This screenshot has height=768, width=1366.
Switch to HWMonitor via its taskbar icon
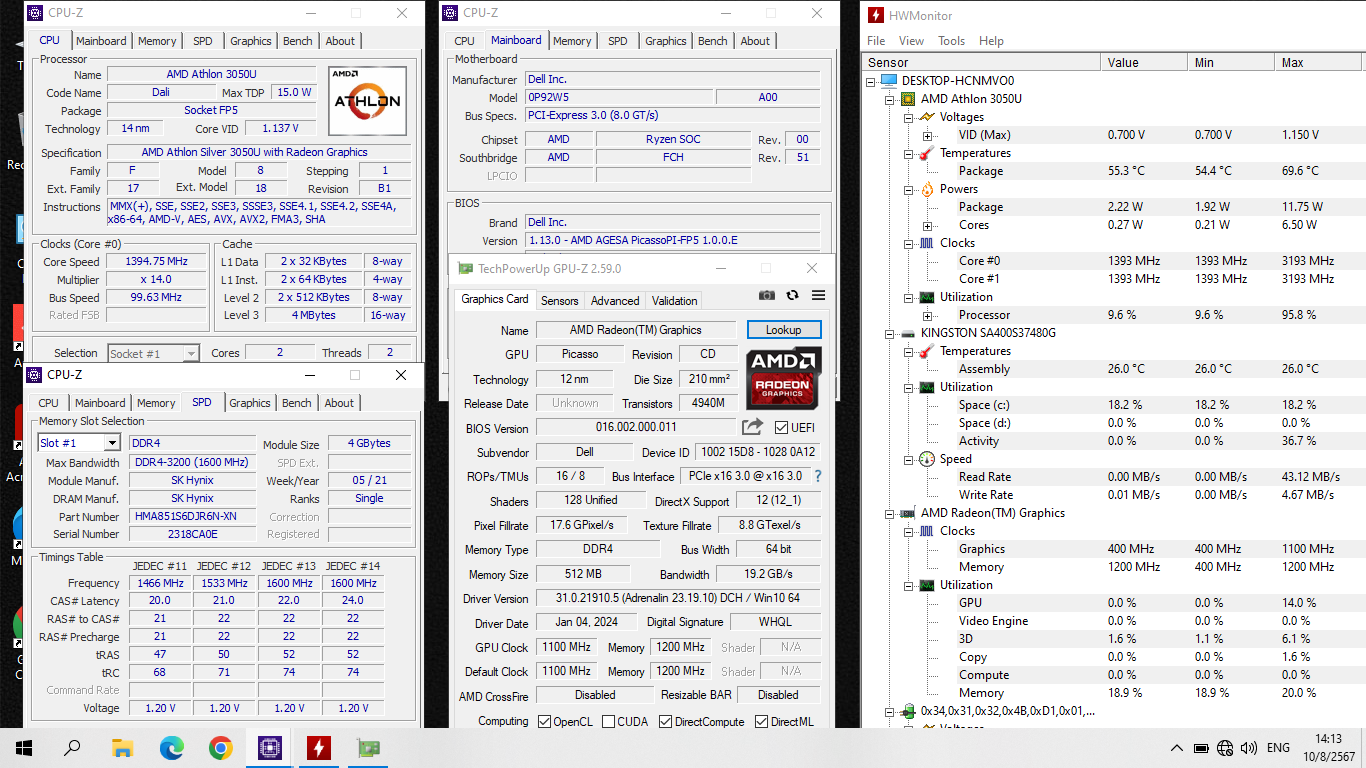pos(319,747)
